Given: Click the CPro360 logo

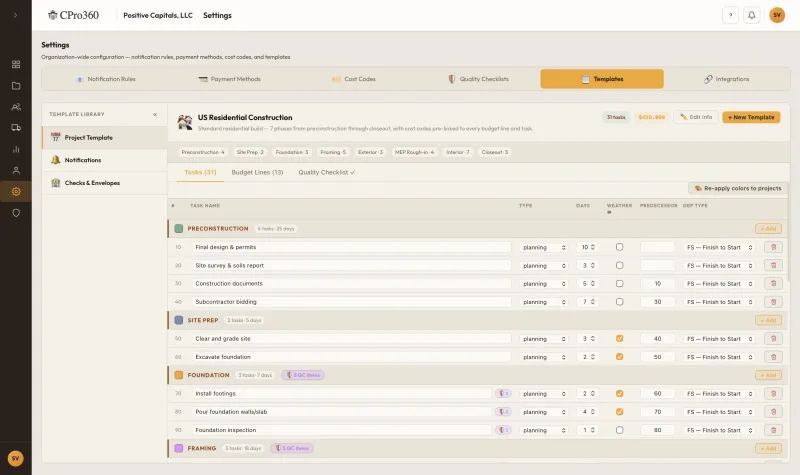Looking at the screenshot, I should (73, 15).
